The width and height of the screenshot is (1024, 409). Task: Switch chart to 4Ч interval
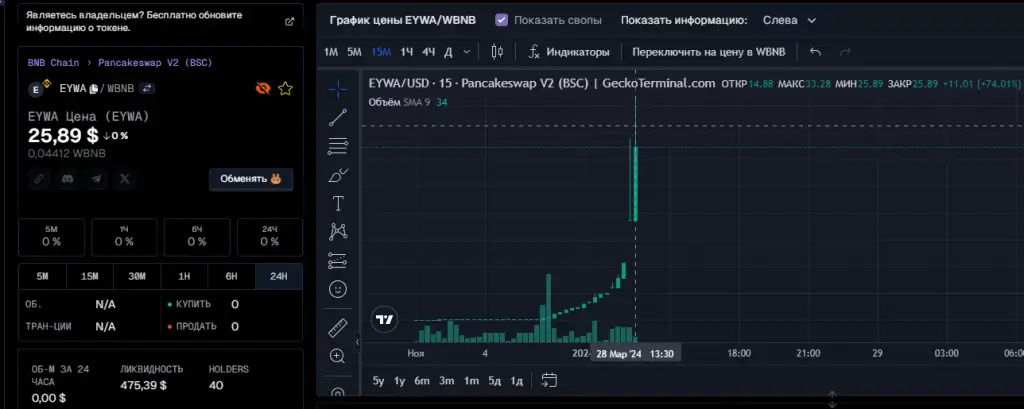pyautogui.click(x=428, y=52)
